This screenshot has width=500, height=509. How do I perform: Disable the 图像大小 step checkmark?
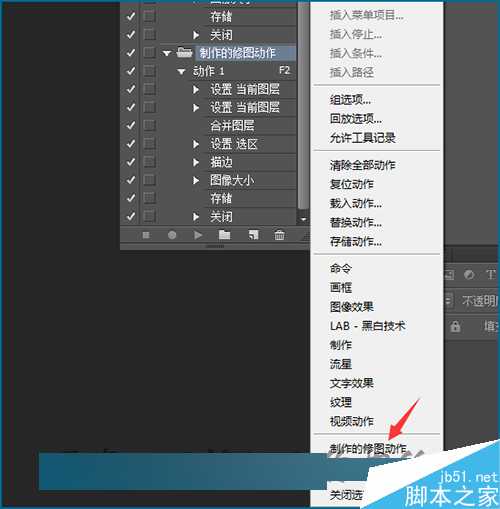131,180
